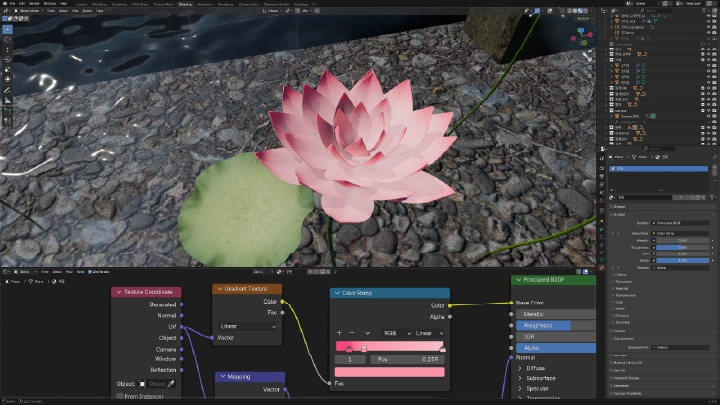The height and width of the screenshot is (405, 720).
Task: Switch to the Shading workspace tab
Action: (x=186, y=4)
